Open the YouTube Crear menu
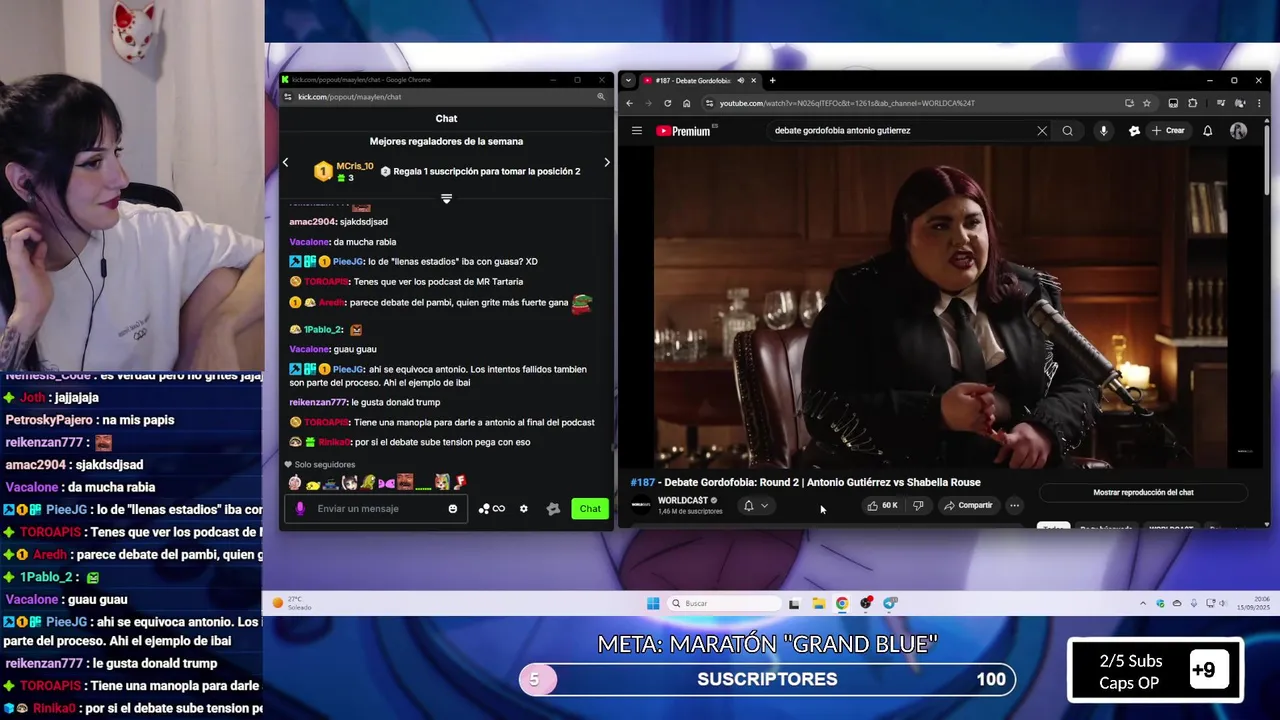Image resolution: width=1280 pixels, height=720 pixels. [1168, 131]
